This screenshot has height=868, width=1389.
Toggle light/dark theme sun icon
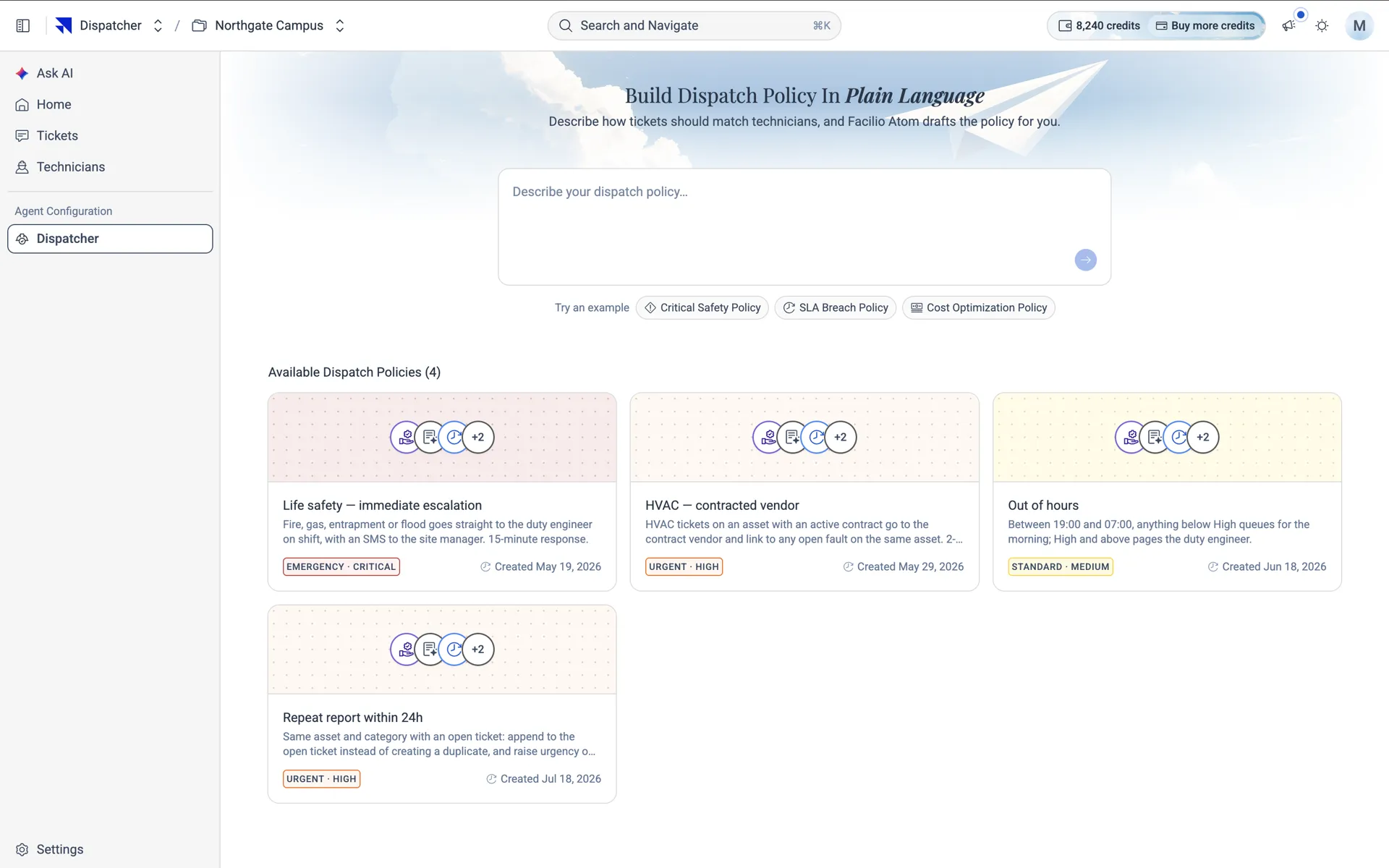(1322, 26)
